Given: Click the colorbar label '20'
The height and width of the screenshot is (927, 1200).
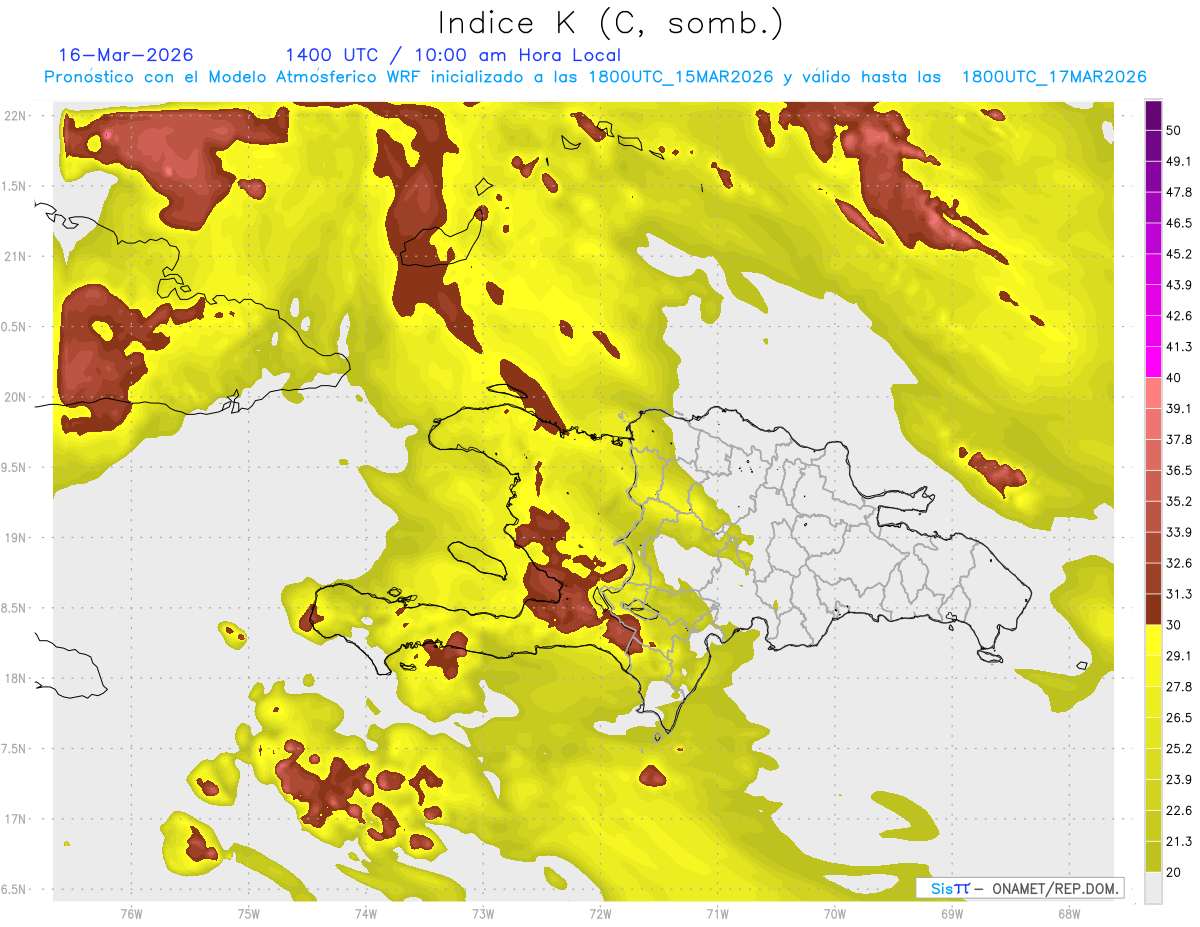Looking at the screenshot, I should click(x=1174, y=873).
